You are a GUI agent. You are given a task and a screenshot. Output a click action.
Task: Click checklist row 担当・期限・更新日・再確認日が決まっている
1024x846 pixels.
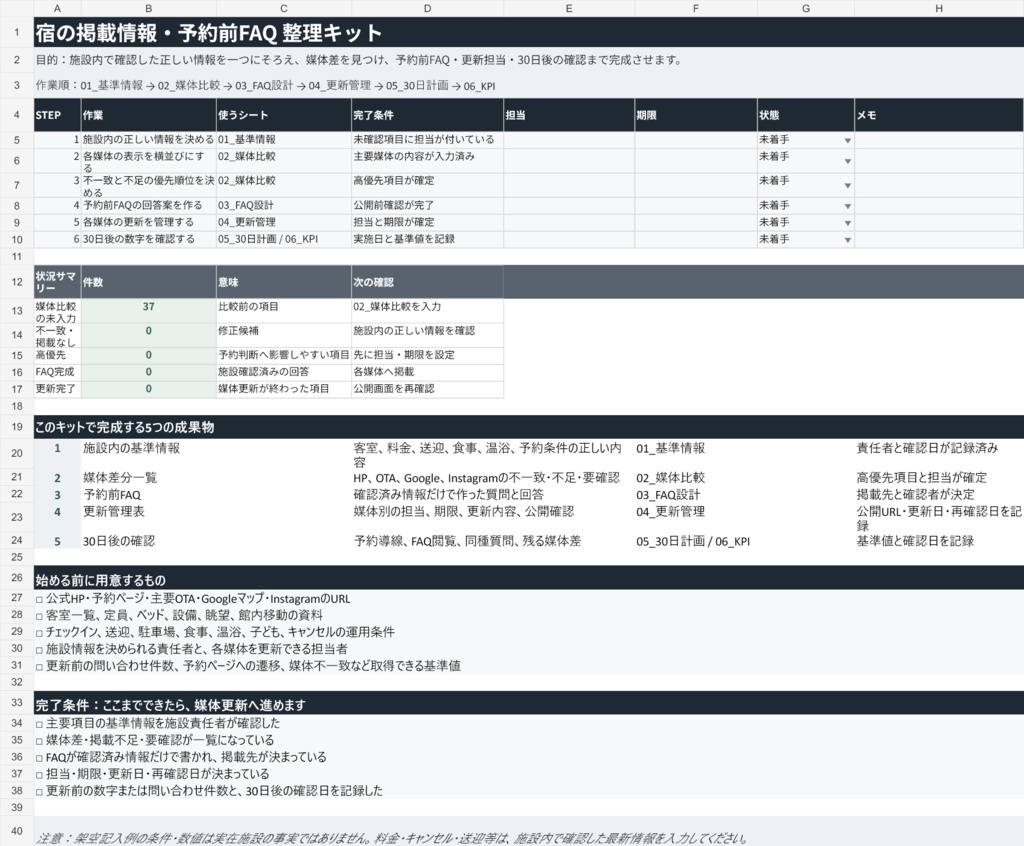pyautogui.click(x=529, y=774)
